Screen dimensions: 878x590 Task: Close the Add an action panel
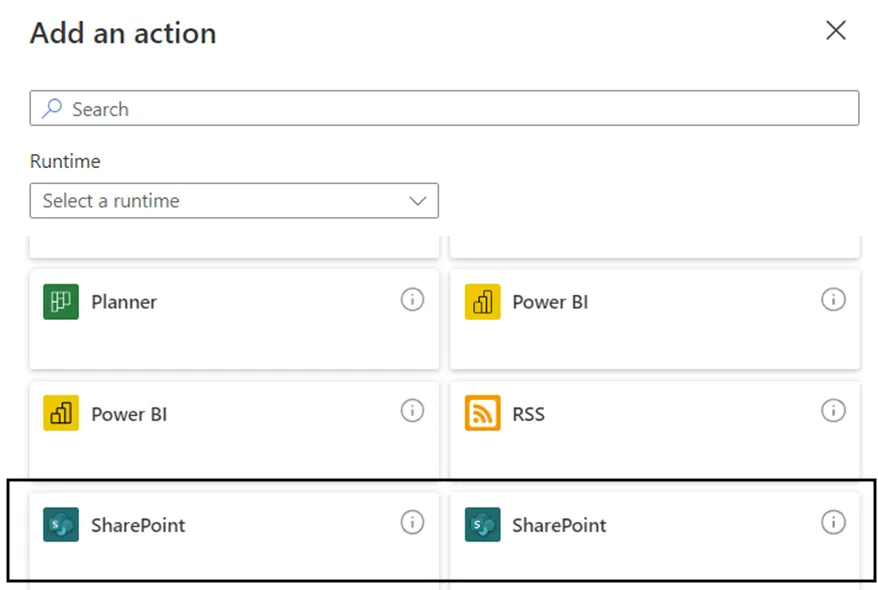coord(836,31)
